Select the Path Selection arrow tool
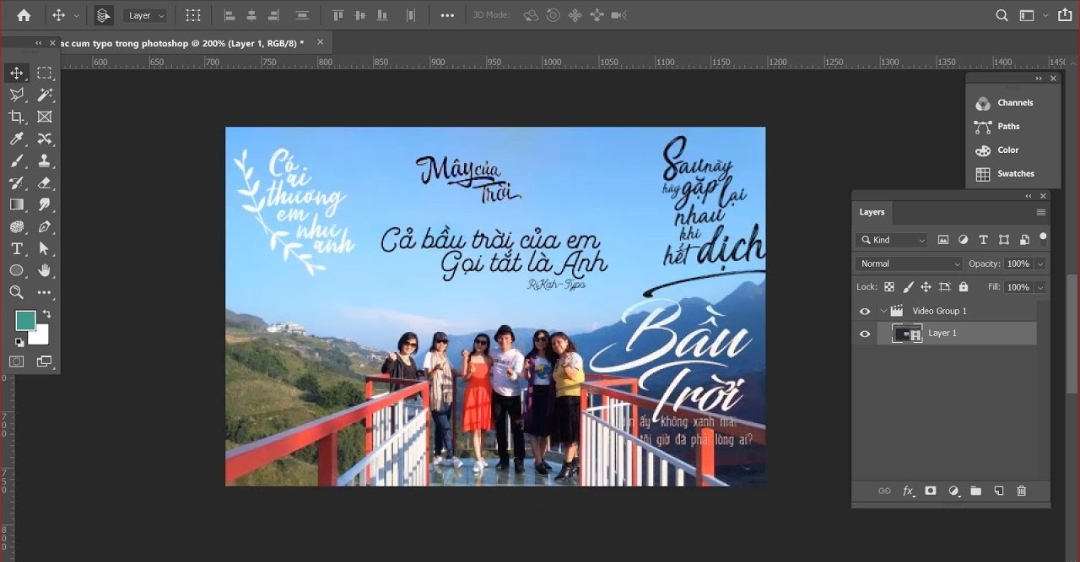The width and height of the screenshot is (1080, 562). [45, 249]
